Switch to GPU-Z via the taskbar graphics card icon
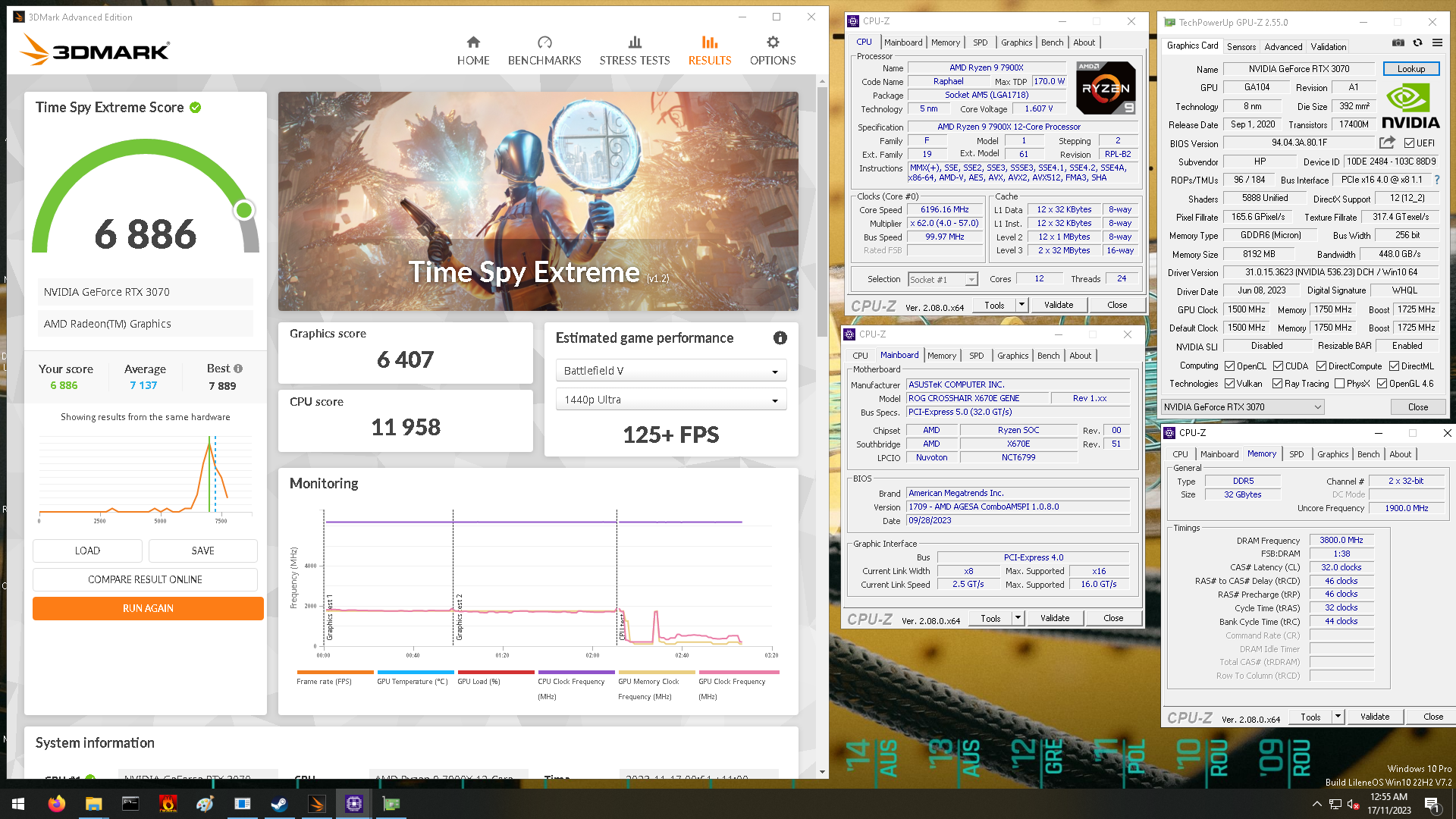The height and width of the screenshot is (819, 1456). click(x=391, y=804)
